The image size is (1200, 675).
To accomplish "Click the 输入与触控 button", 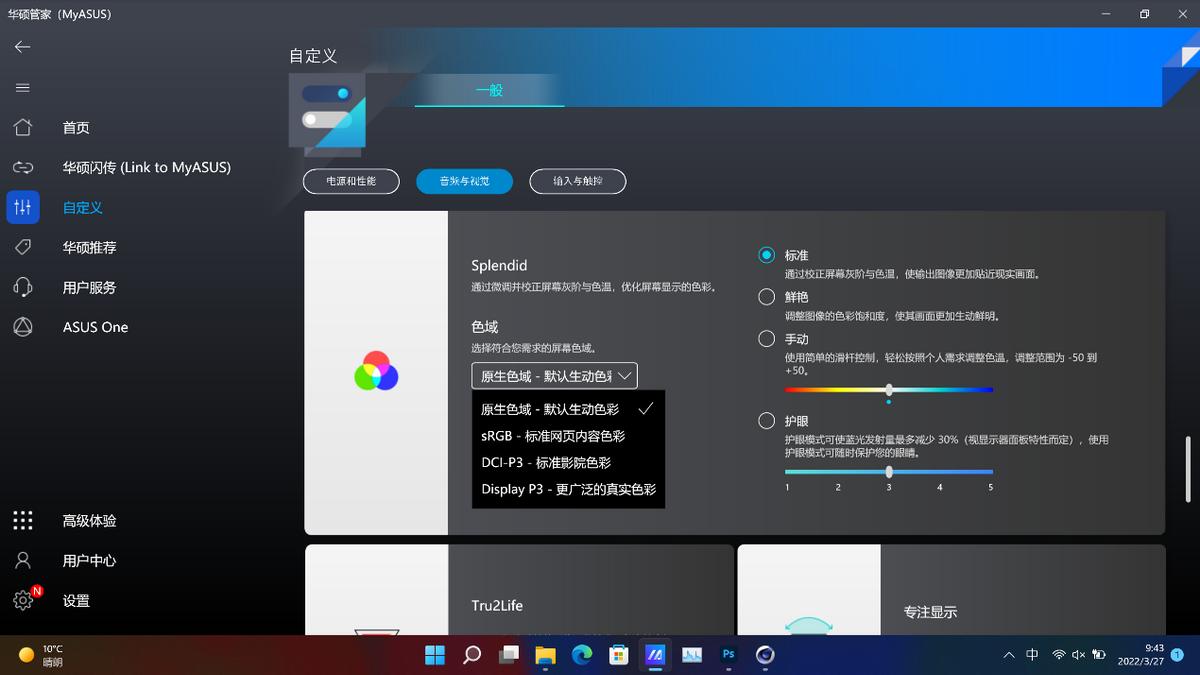I will click(576, 181).
